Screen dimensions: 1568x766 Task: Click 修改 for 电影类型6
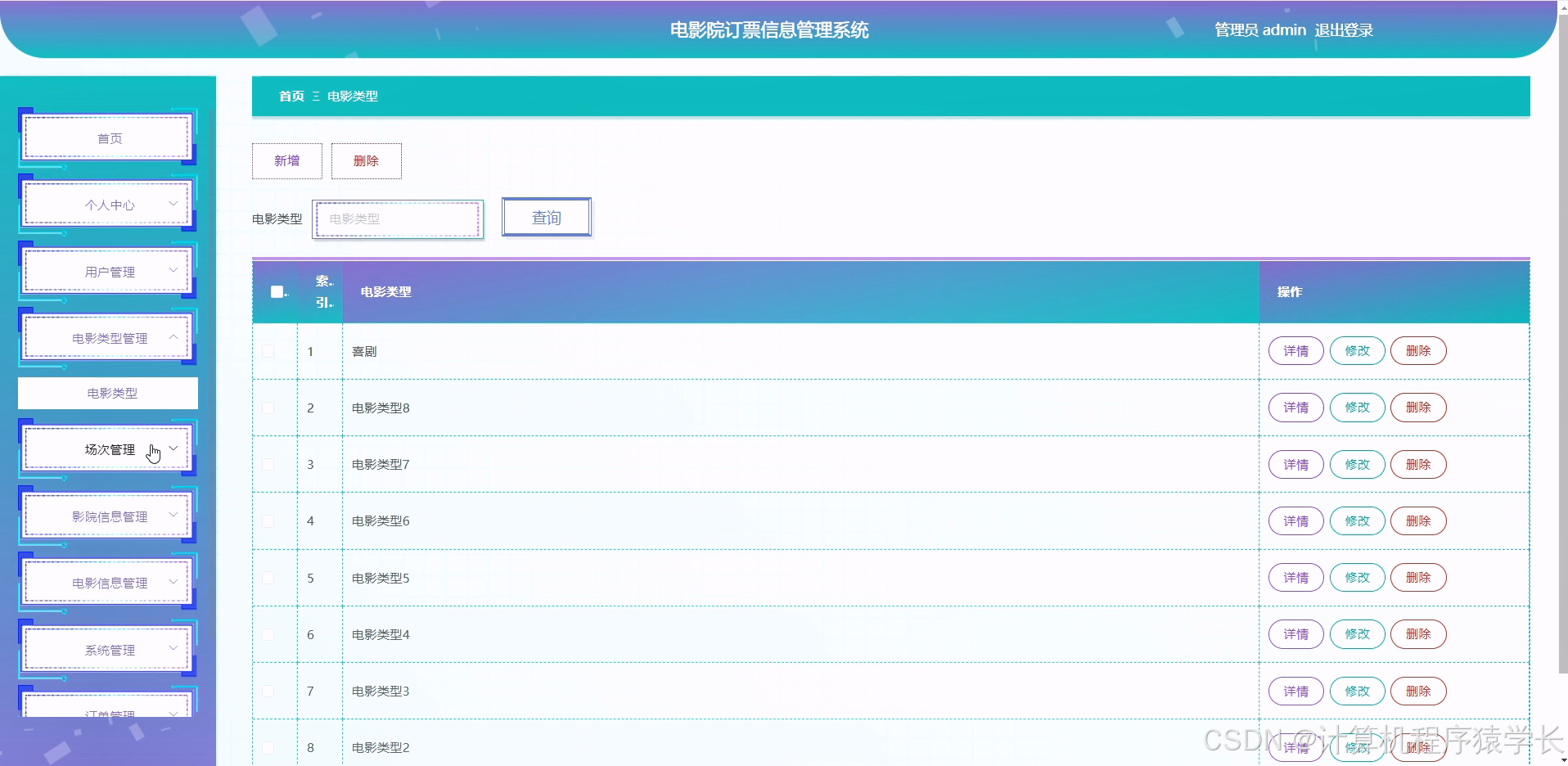[1358, 520]
